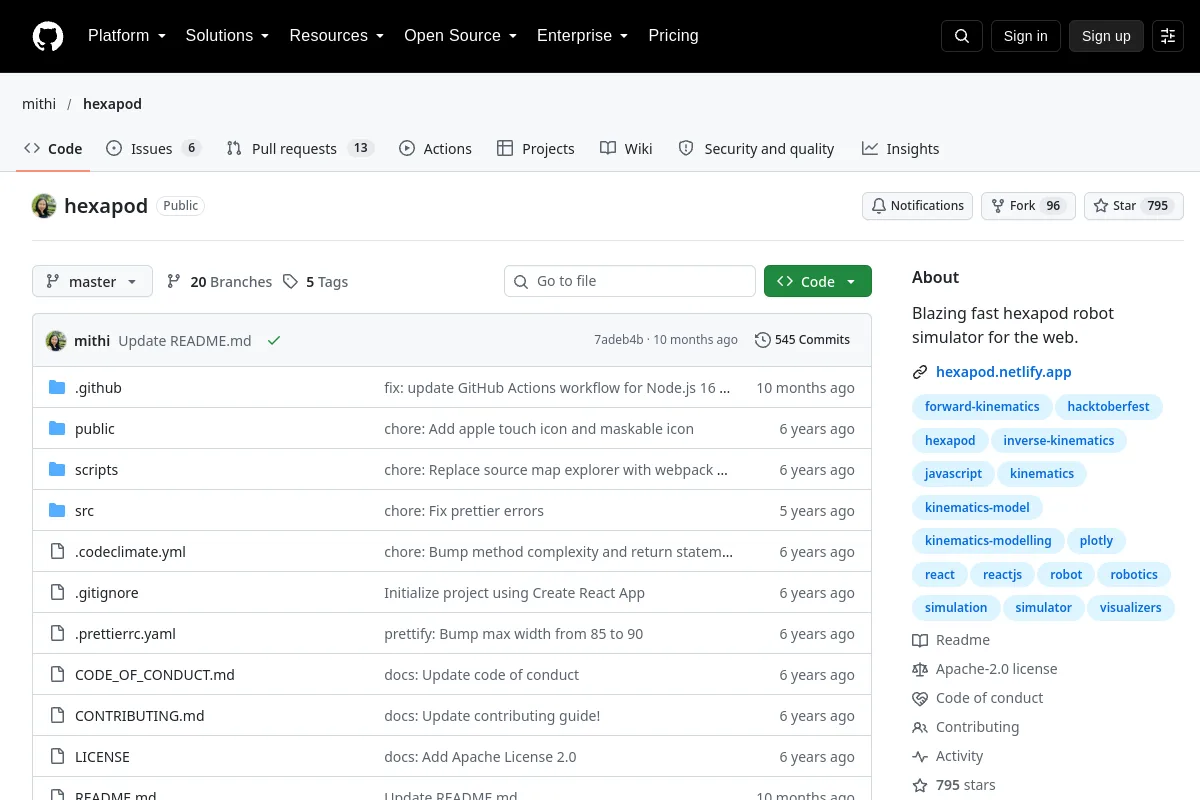Click the Notifications button
The height and width of the screenshot is (800, 1200).
[917, 206]
